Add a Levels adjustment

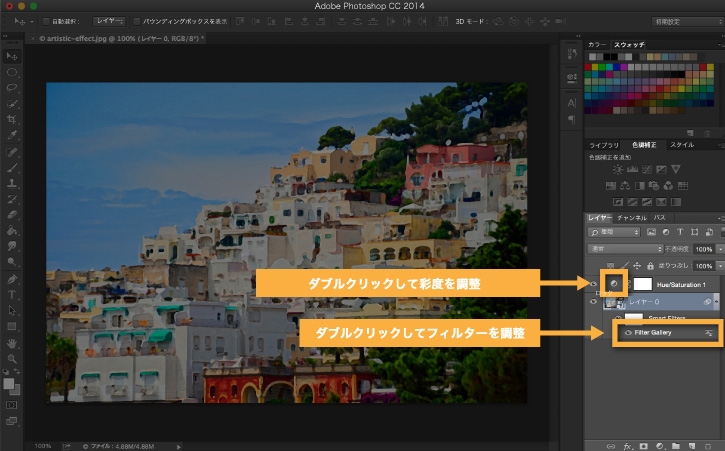(632, 169)
